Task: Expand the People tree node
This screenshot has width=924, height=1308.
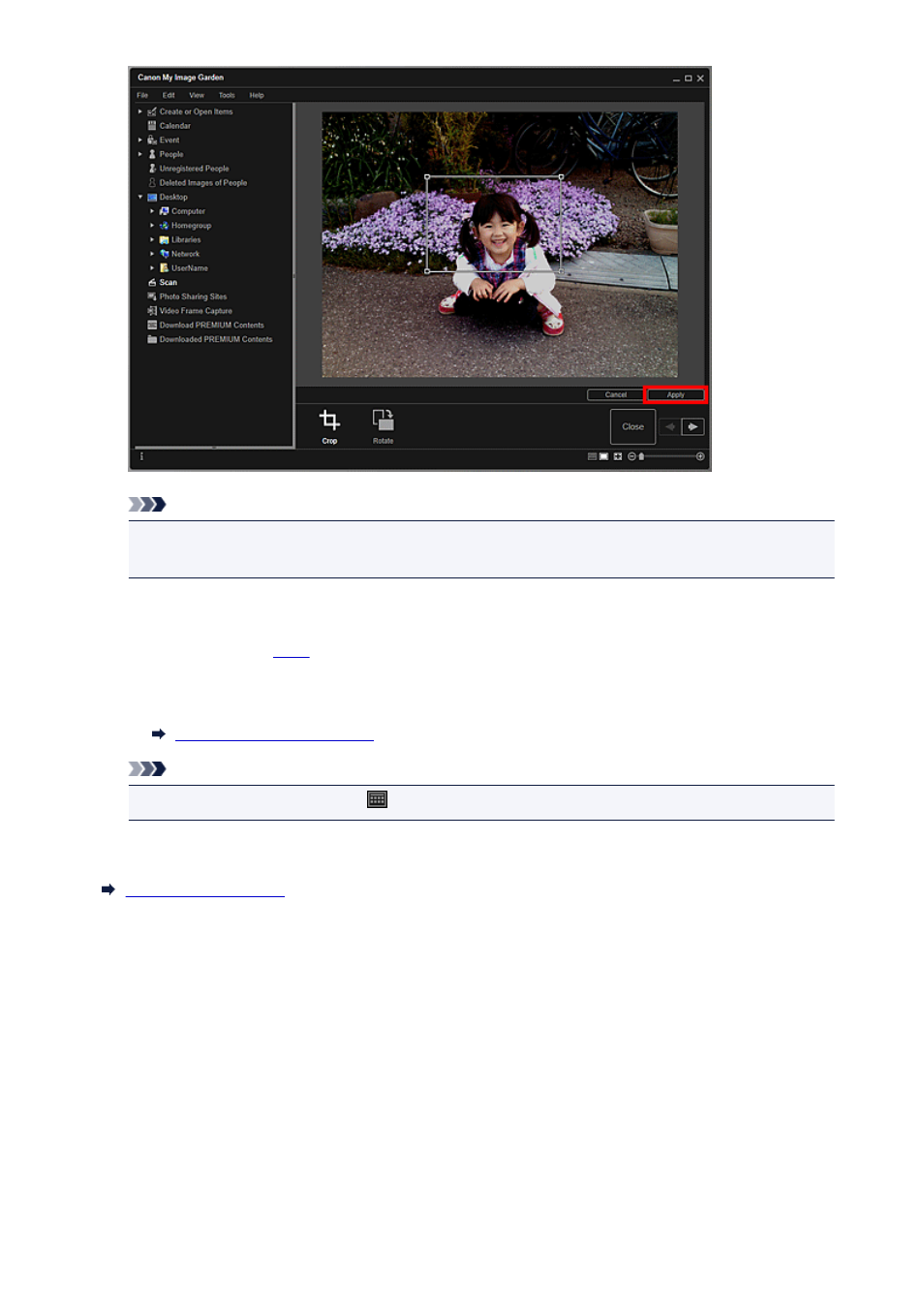Action: coord(140,154)
